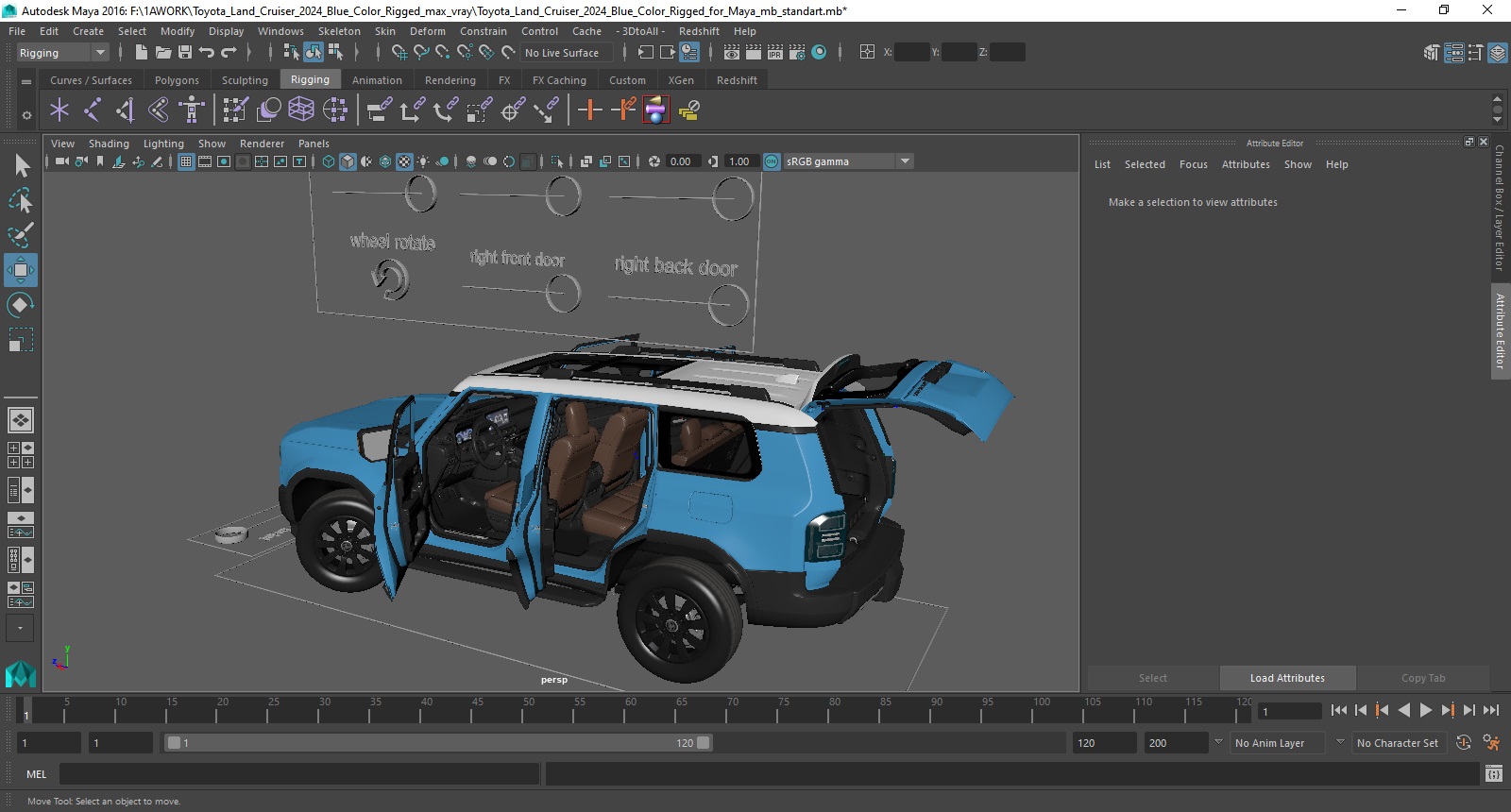Toggle the Channel Box / Layer Editor icon
The image size is (1511, 812).
(x=1498, y=53)
